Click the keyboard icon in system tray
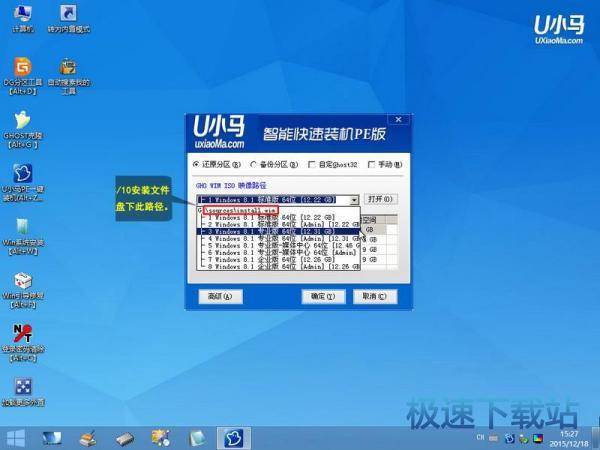 pos(494,438)
